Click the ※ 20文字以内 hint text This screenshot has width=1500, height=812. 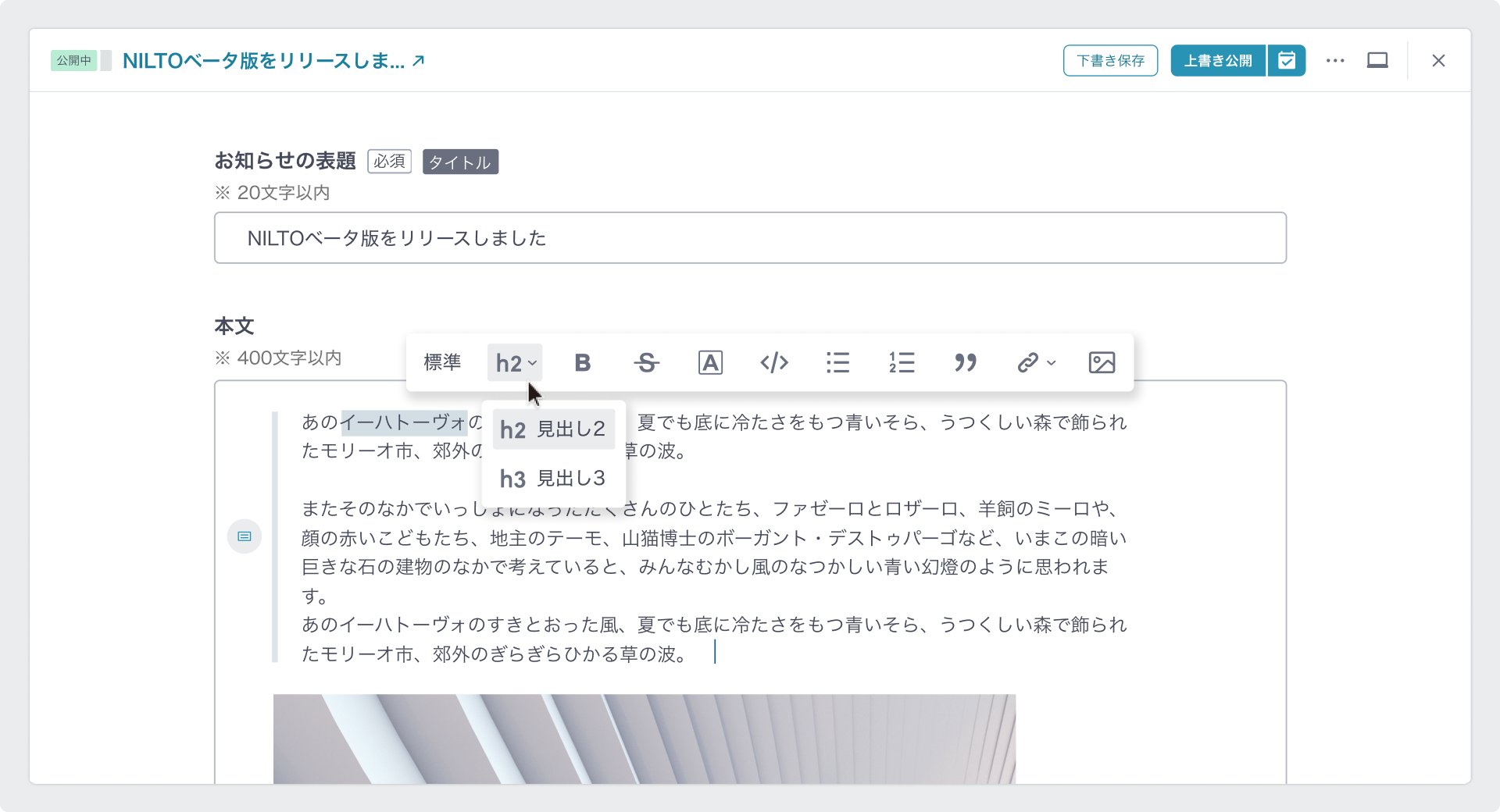click(x=272, y=193)
